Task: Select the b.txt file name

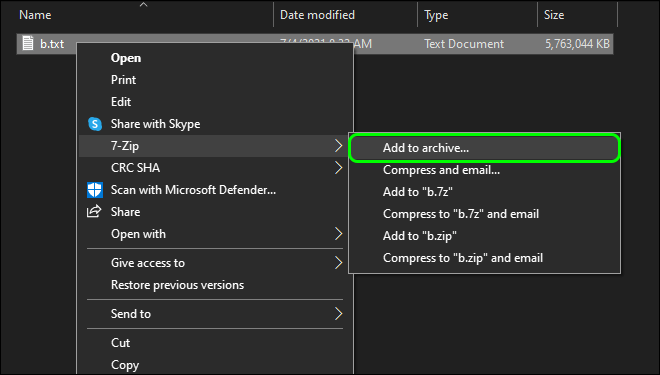Action: pyautogui.click(x=52, y=44)
